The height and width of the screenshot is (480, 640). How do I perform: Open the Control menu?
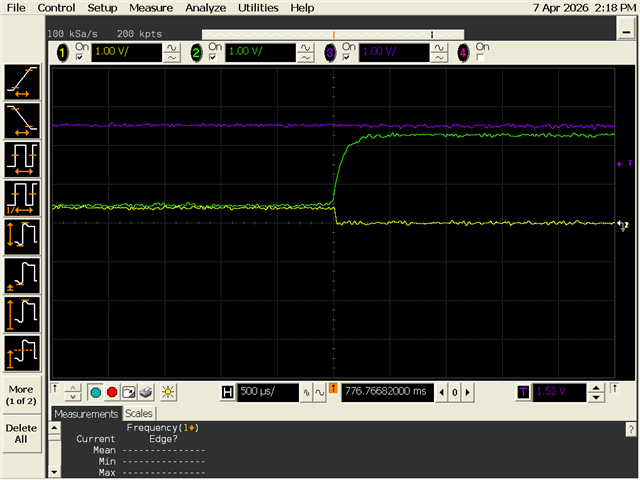coord(56,8)
